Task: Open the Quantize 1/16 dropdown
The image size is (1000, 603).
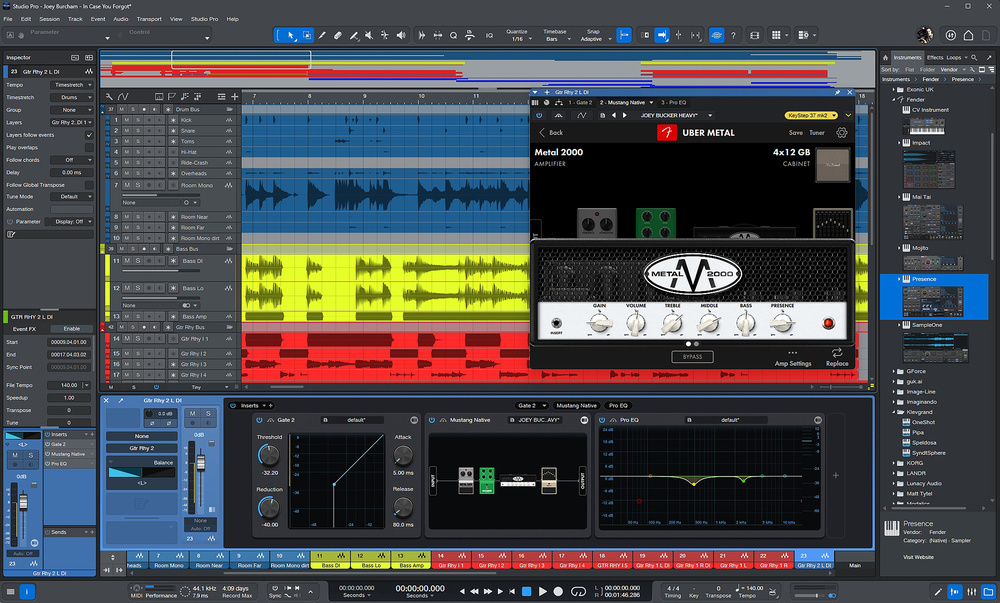Action: point(518,39)
